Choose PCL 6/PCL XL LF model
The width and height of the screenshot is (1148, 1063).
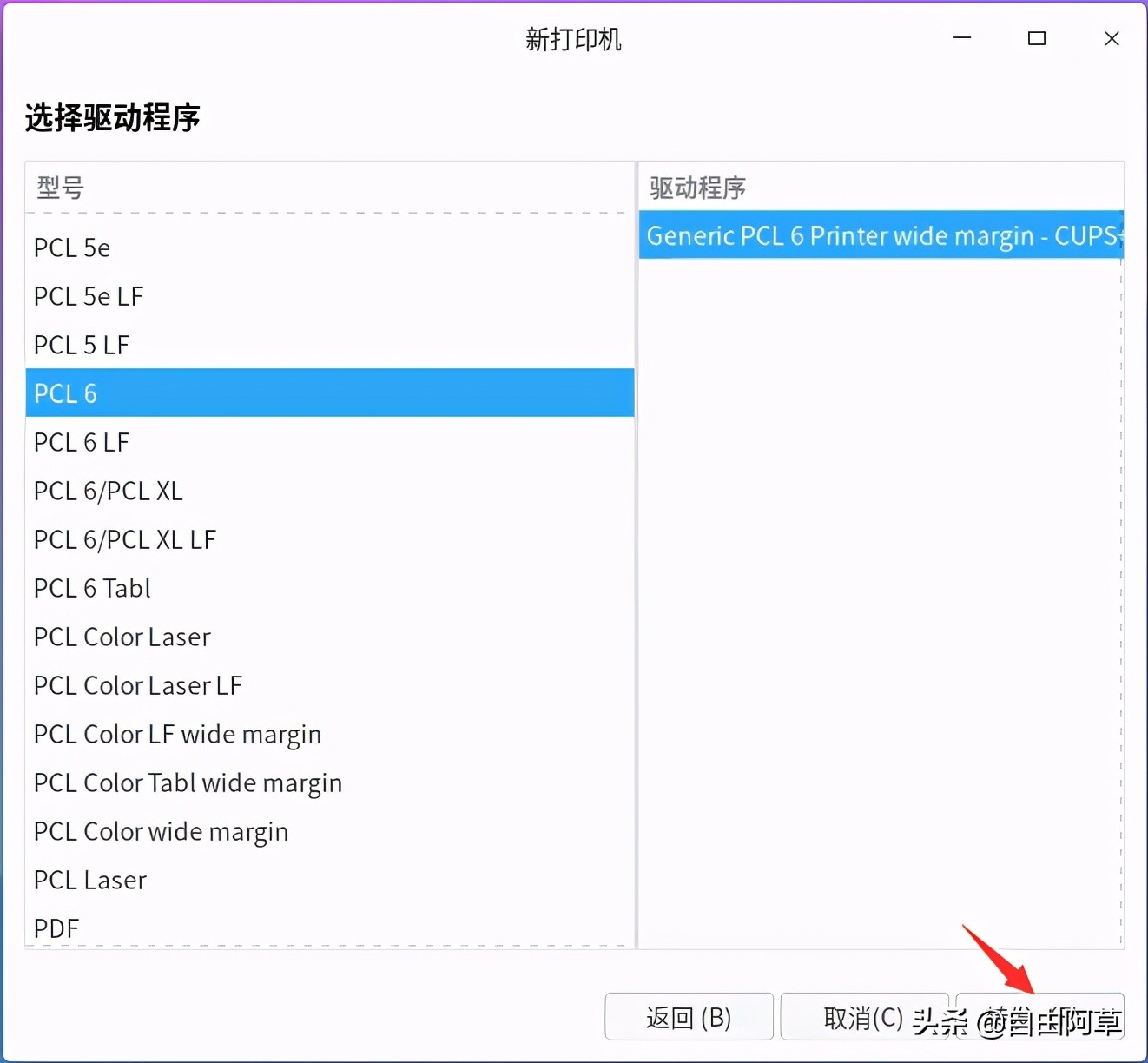click(x=124, y=539)
